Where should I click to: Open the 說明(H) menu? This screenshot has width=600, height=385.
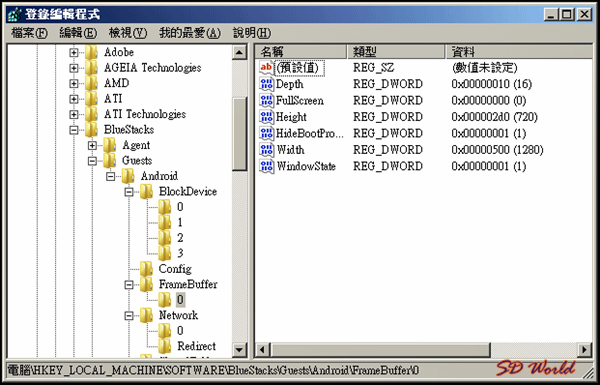(252, 33)
